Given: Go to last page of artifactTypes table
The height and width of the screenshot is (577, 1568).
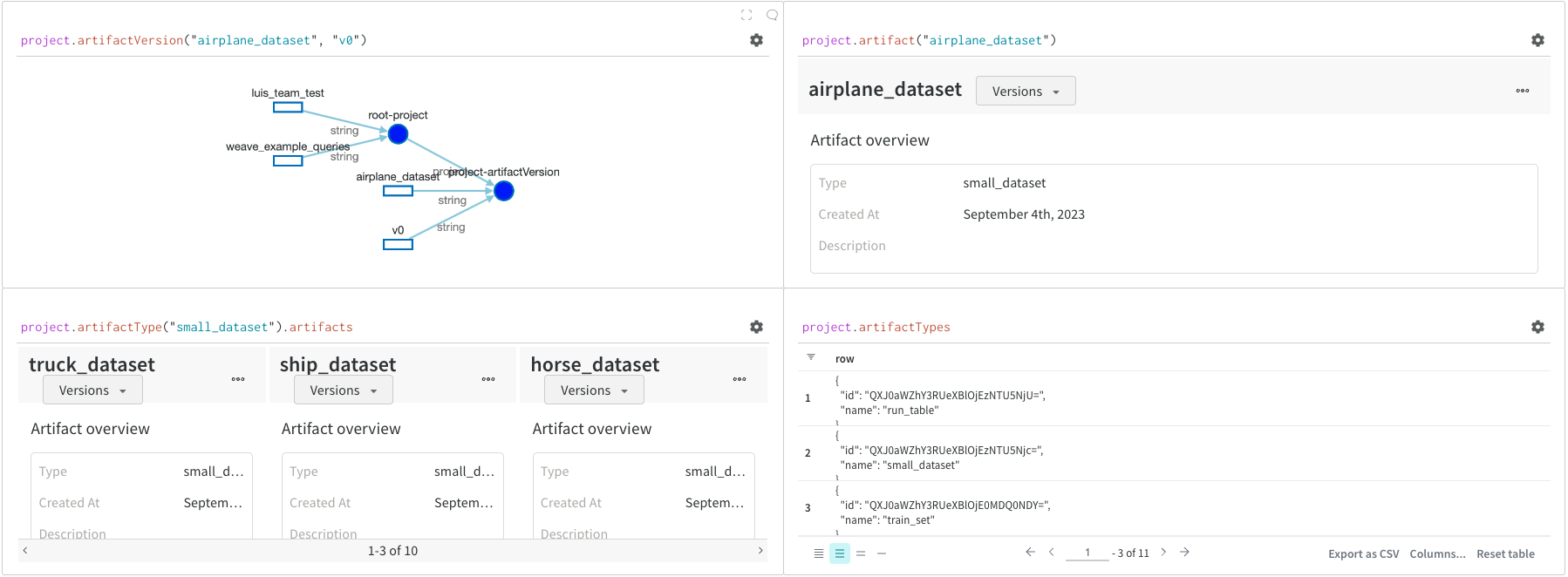Looking at the screenshot, I should click(1185, 553).
